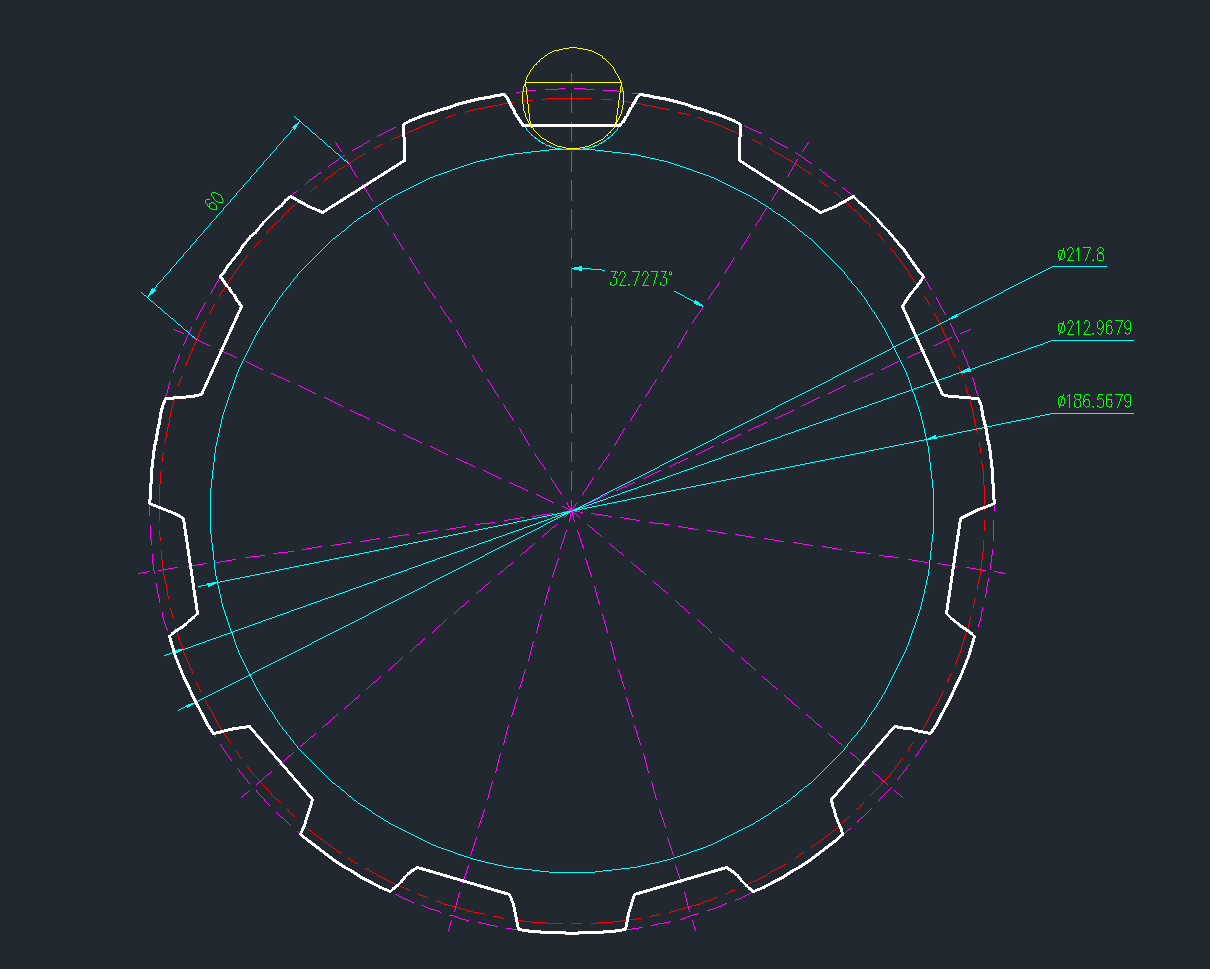
Task: Click the underline beneath the ø212.9679 text
Action: coord(1094,341)
